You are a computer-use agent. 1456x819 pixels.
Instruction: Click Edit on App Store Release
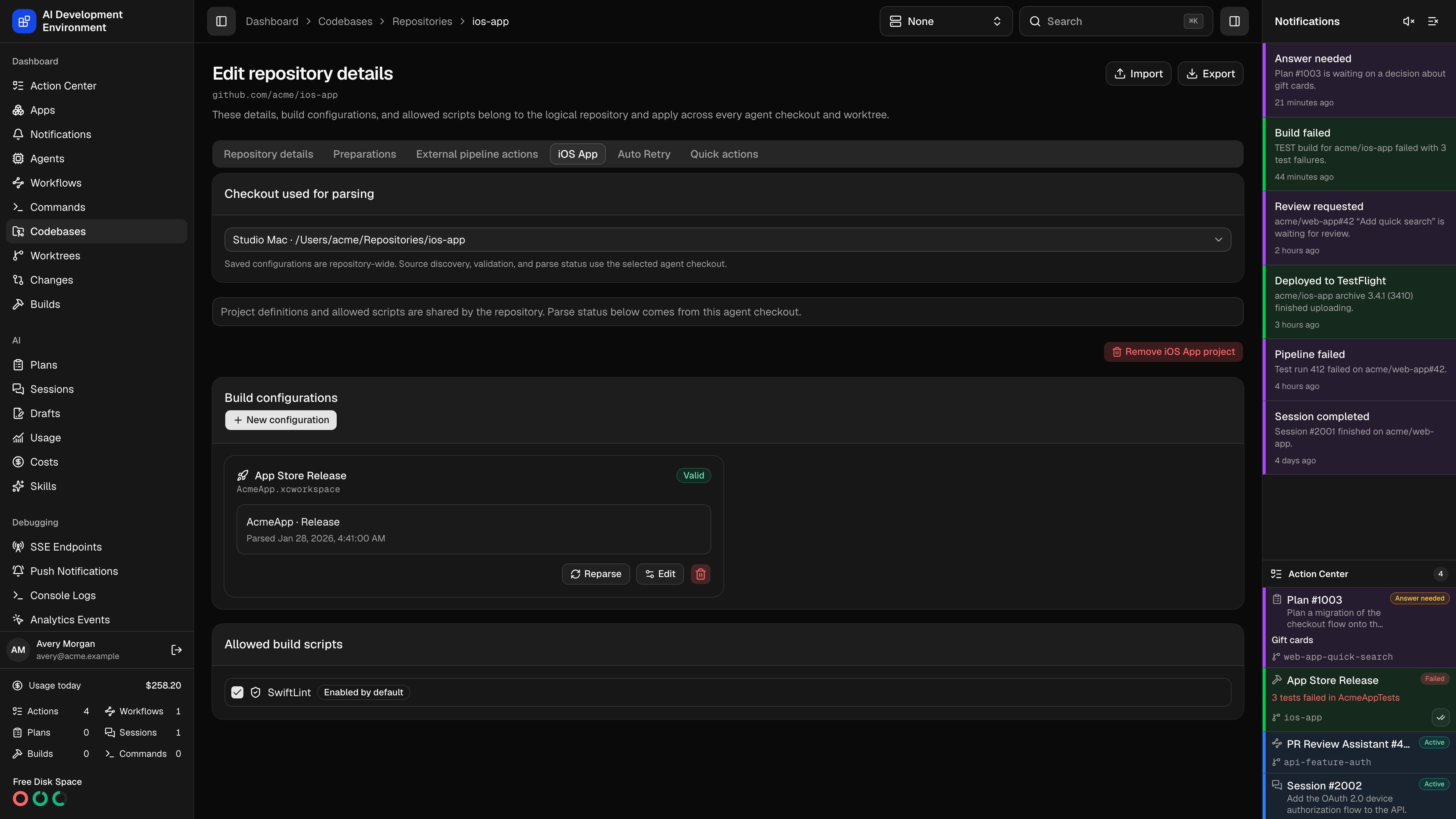660,574
